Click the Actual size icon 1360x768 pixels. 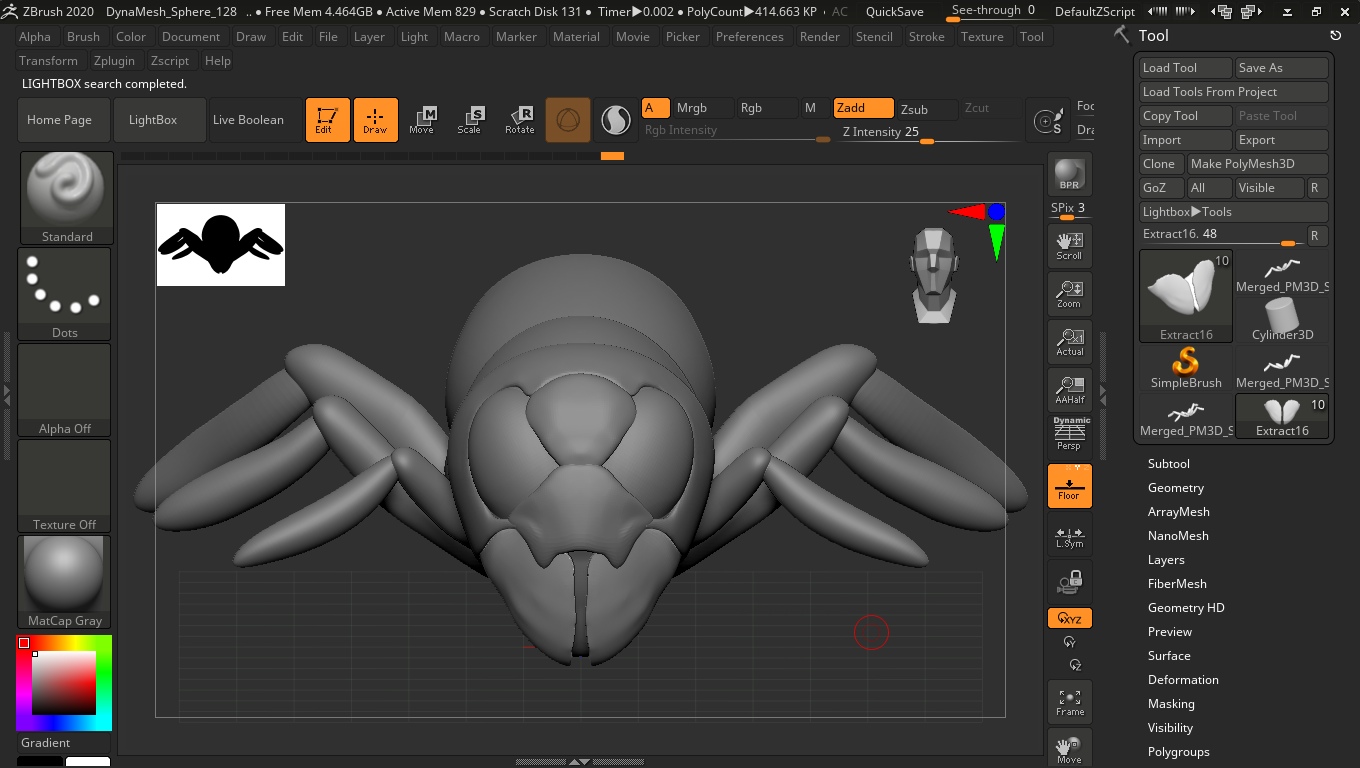[x=1069, y=342]
